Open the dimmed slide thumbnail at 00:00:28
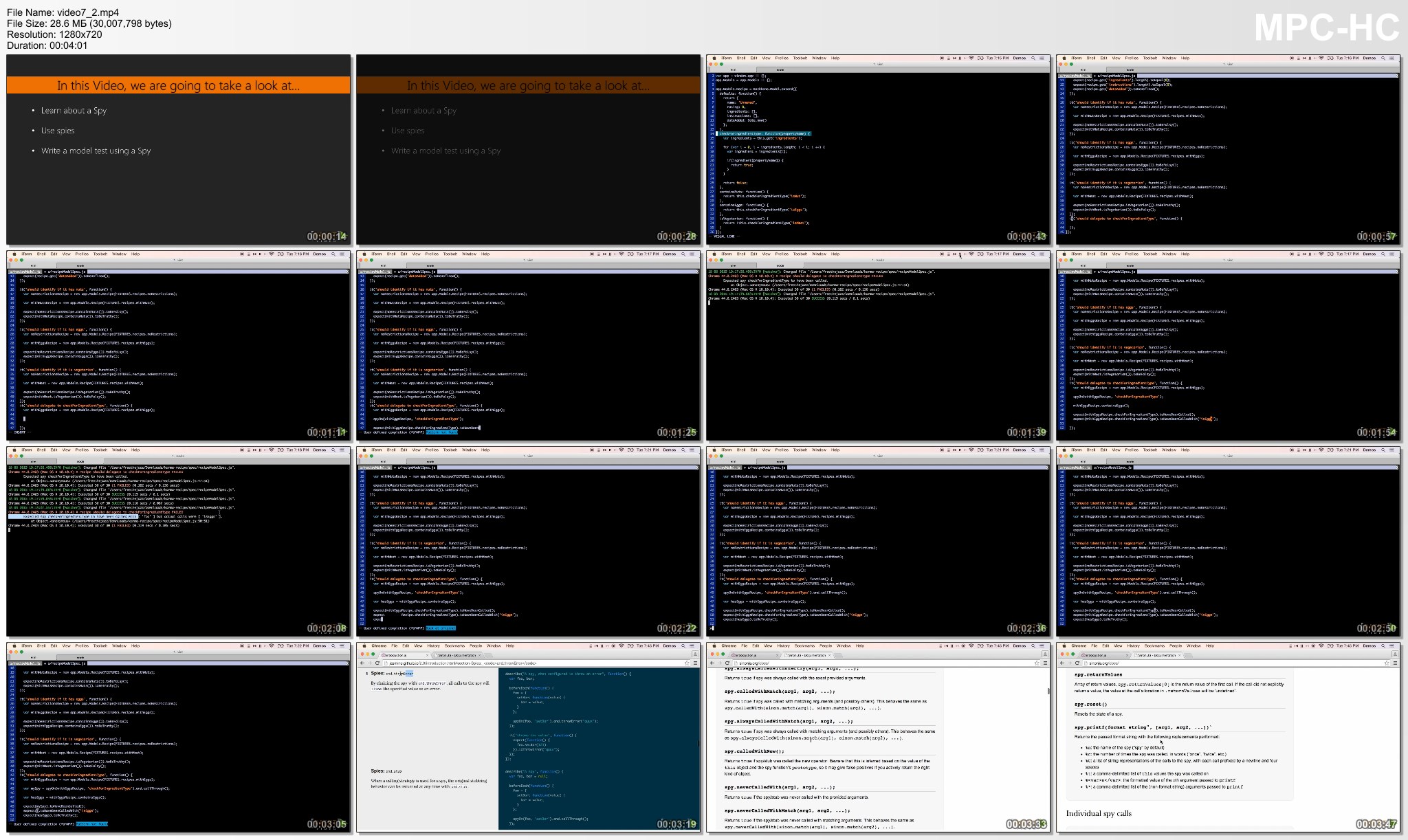Image resolution: width=1408 pixels, height=840 pixels. [x=529, y=150]
